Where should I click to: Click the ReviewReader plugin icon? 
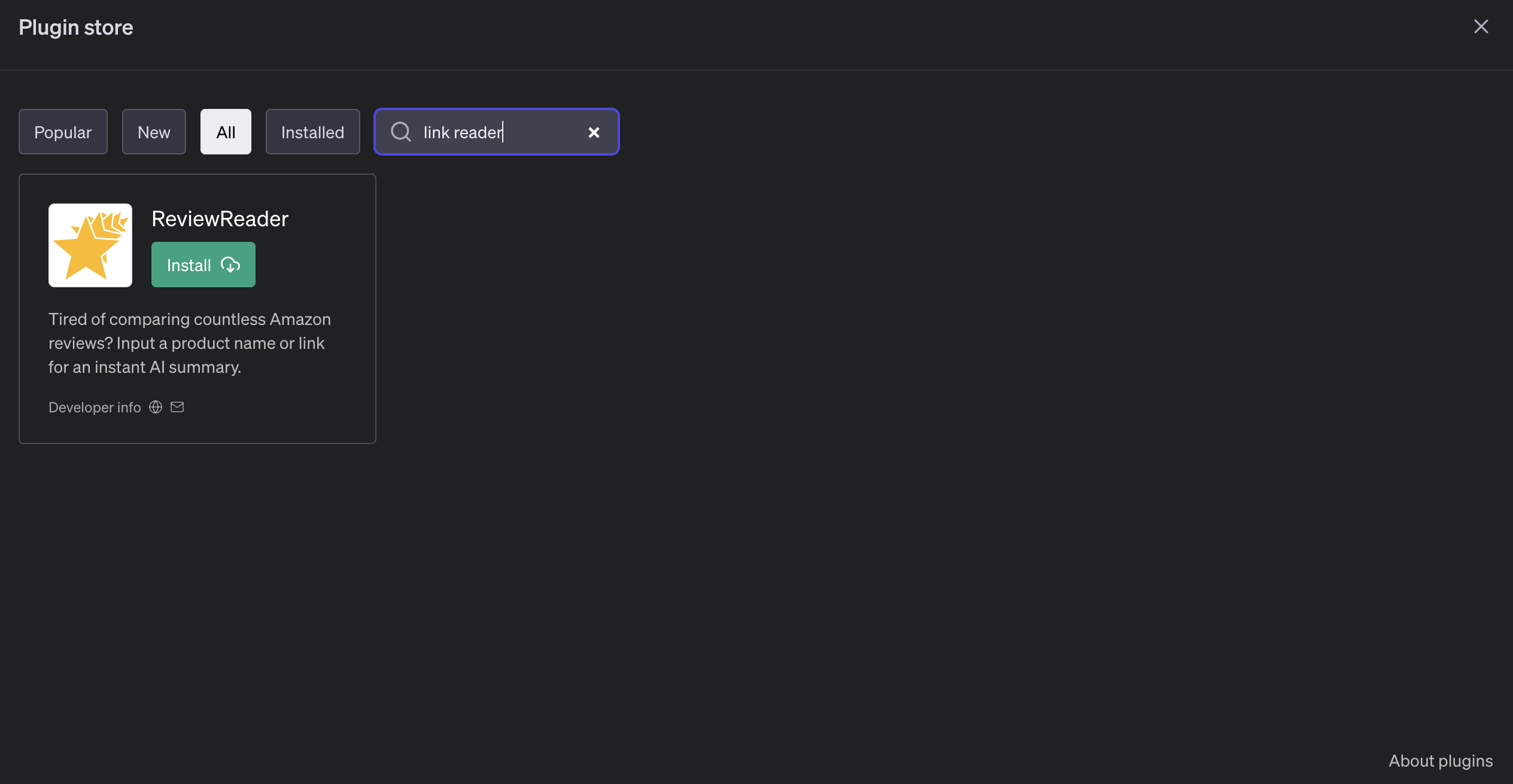(x=90, y=245)
